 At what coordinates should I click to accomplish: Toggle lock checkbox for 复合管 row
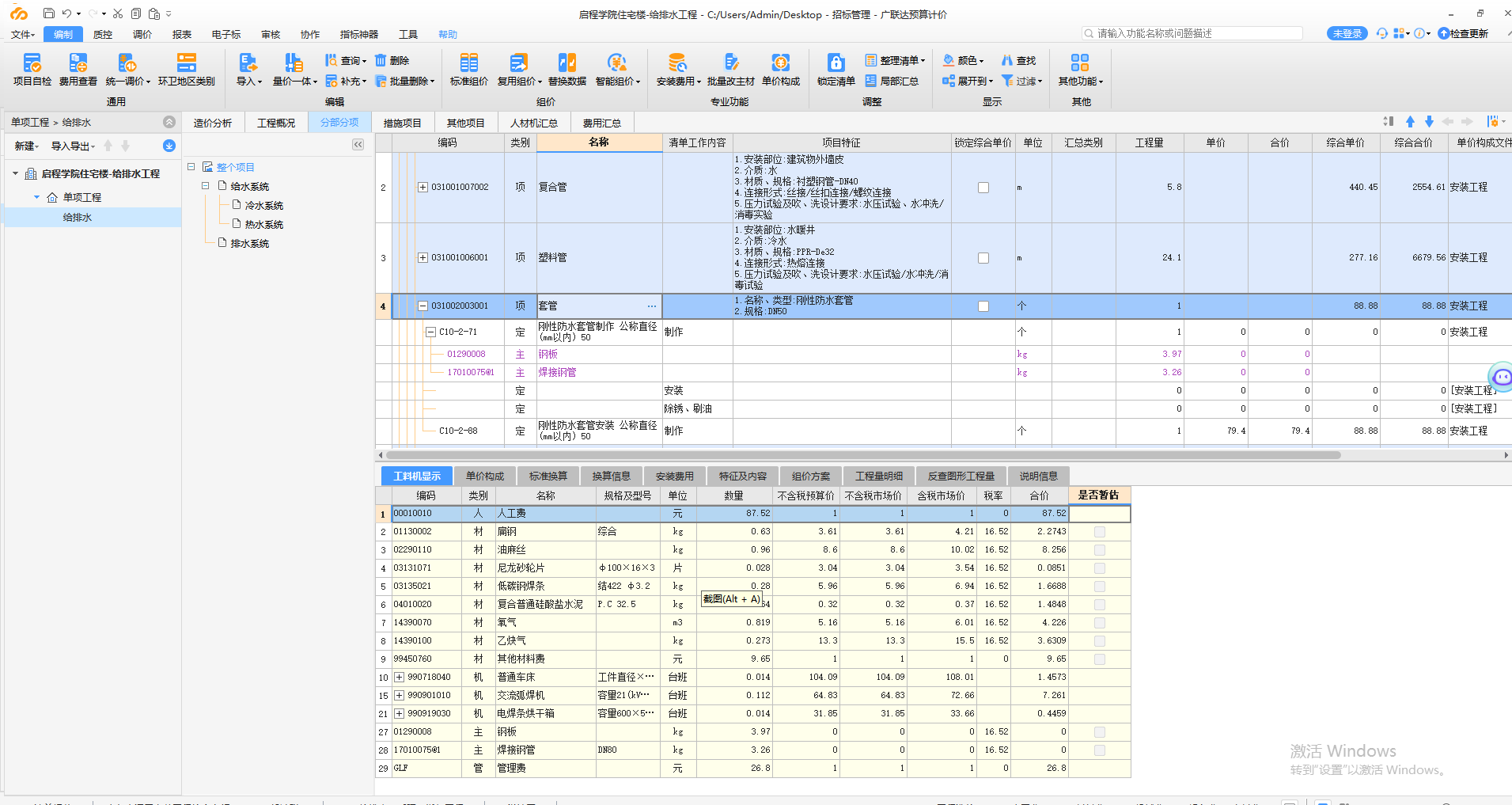pyautogui.click(x=983, y=188)
